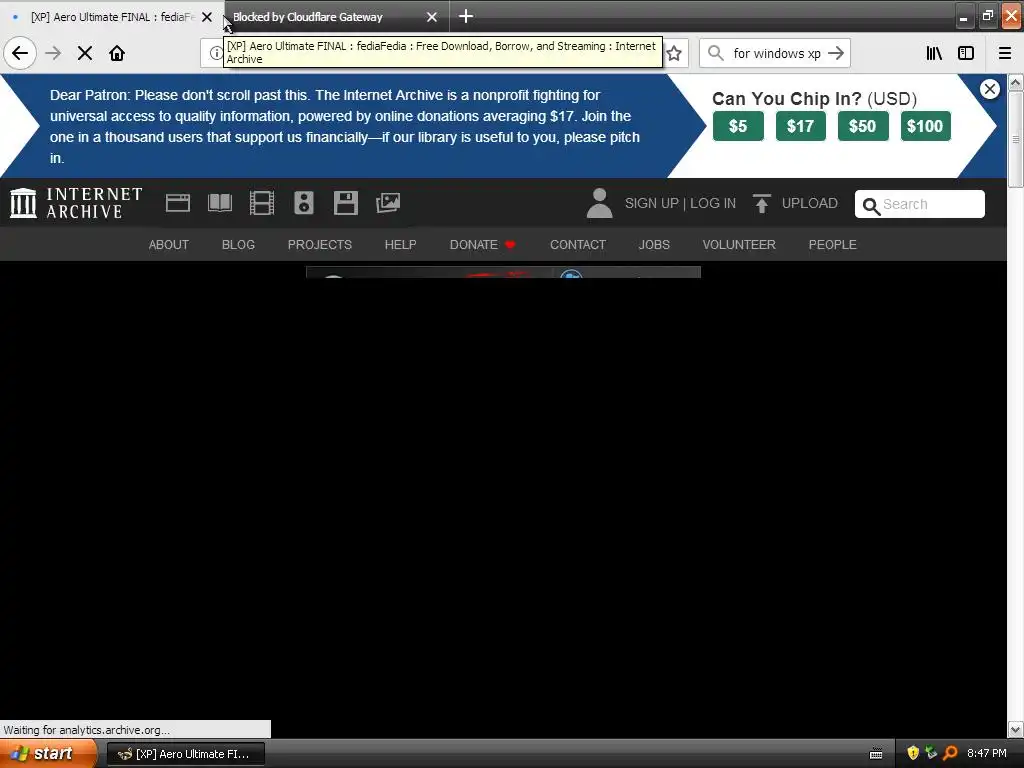Click the user avatar icon

point(599,203)
